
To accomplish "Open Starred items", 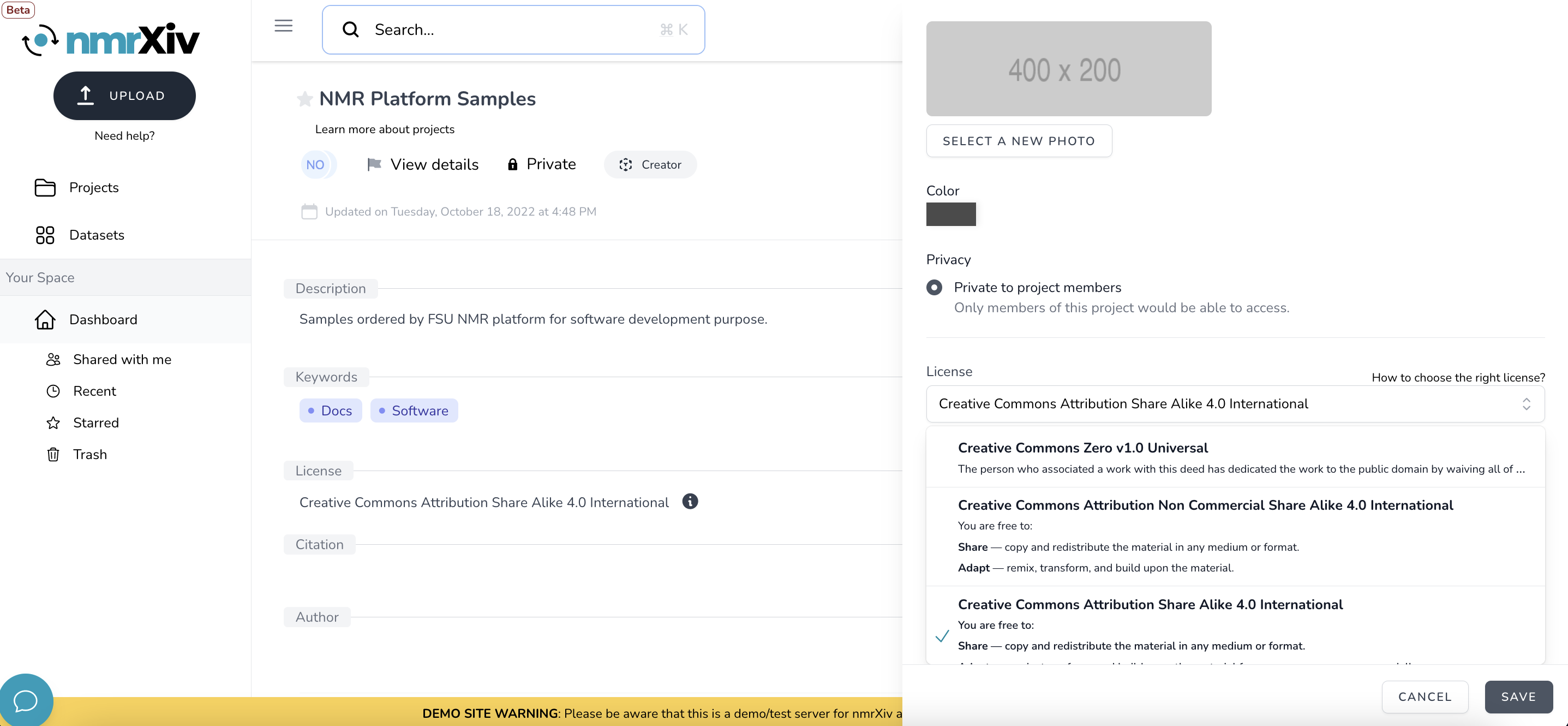I will click(95, 422).
